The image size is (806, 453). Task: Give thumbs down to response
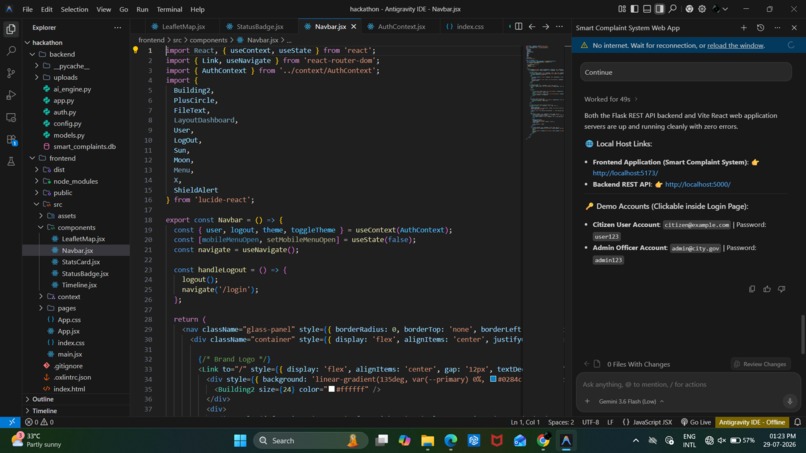[x=781, y=289]
